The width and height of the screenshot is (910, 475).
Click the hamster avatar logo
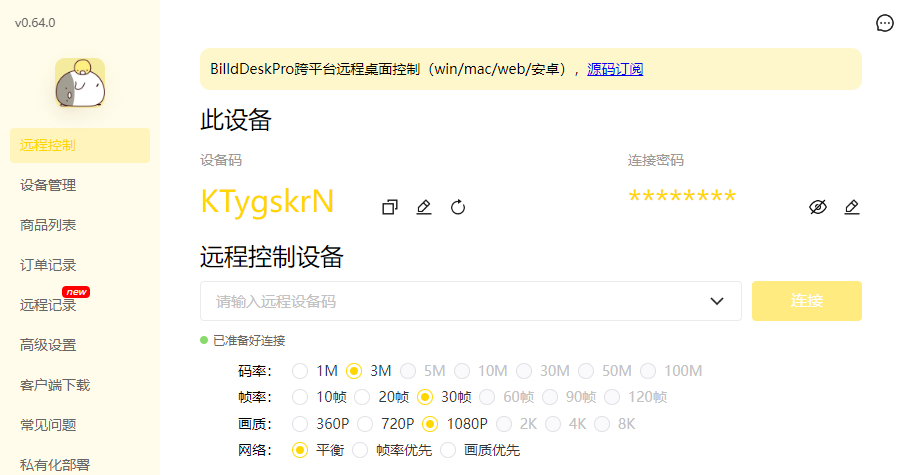(80, 83)
